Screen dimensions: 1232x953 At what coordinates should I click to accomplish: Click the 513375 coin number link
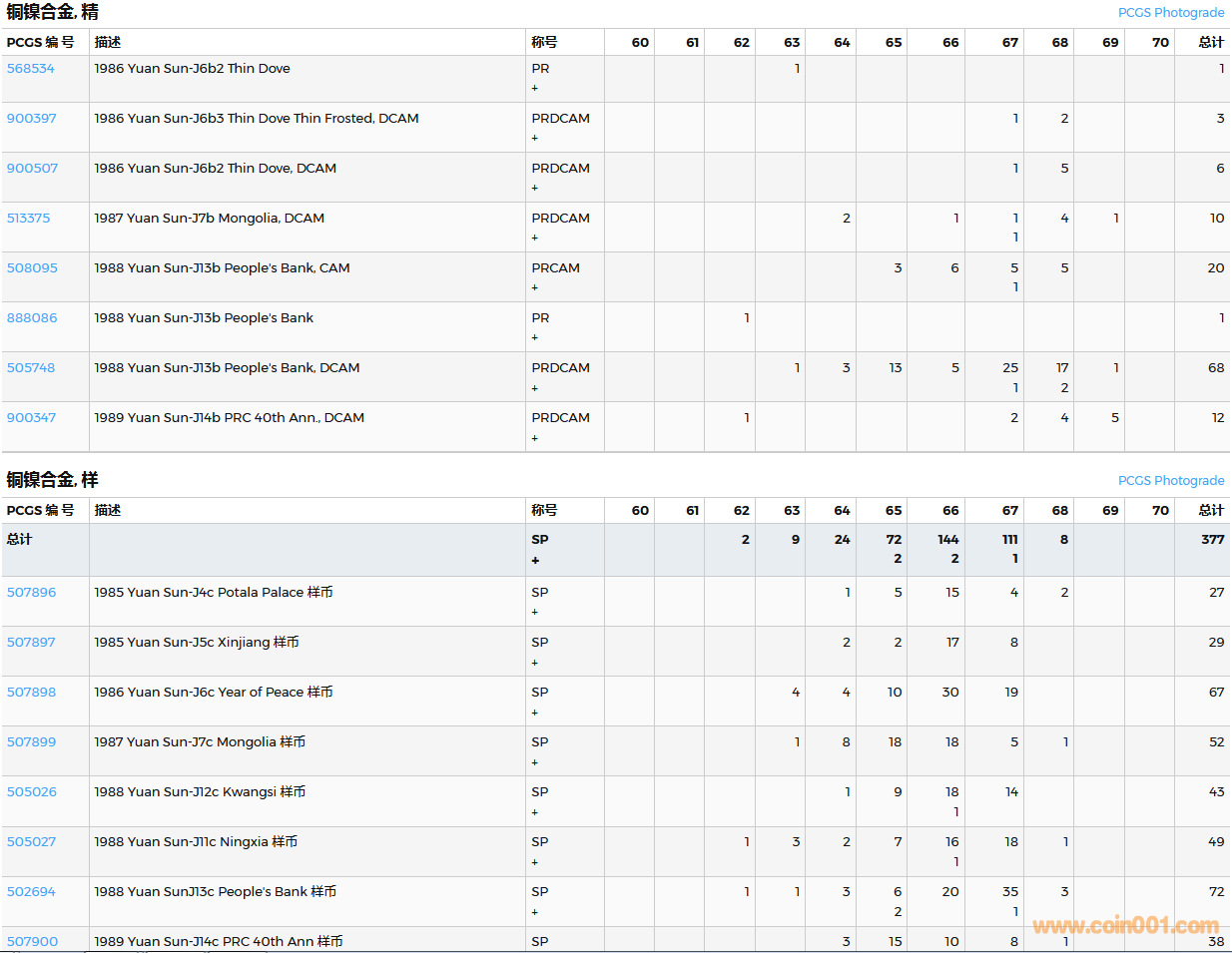pos(29,219)
